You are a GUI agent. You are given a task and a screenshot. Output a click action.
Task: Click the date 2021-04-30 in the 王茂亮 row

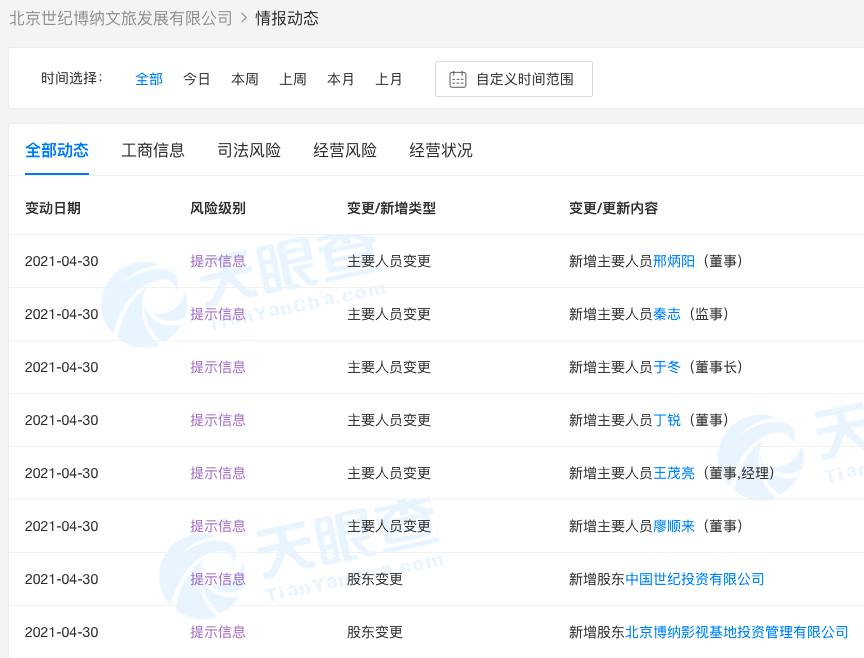[x=62, y=473]
